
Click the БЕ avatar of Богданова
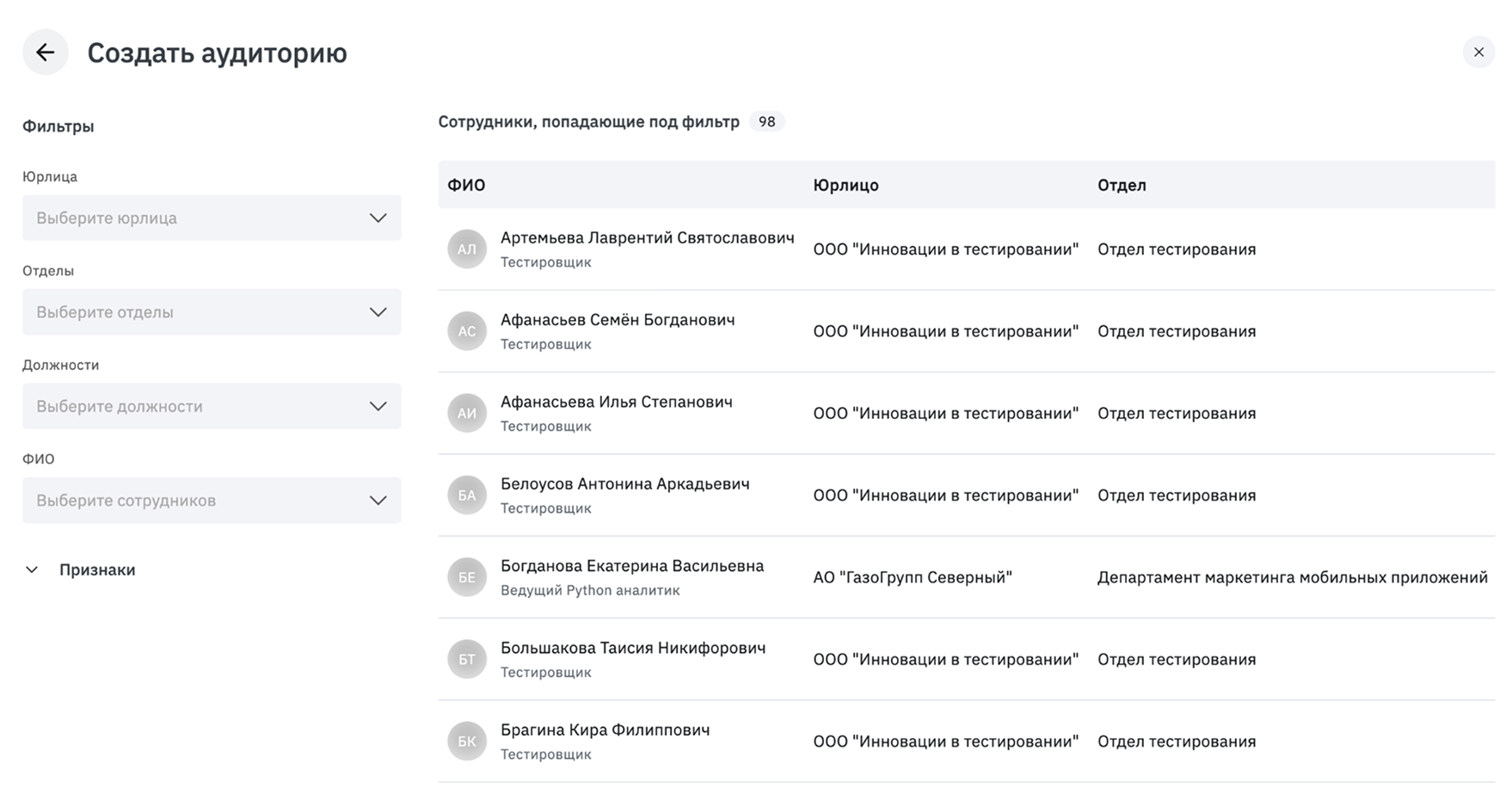(467, 577)
